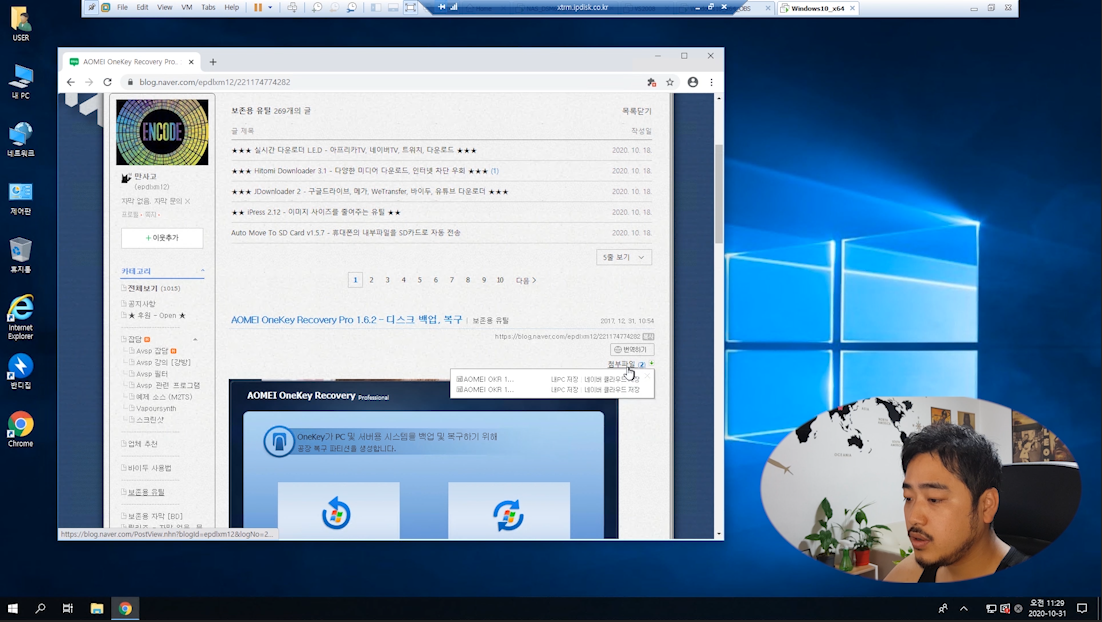The height and width of the screenshot is (622, 1102).
Task: Launch the 반디집 desktop shortcut
Action: click(20, 371)
